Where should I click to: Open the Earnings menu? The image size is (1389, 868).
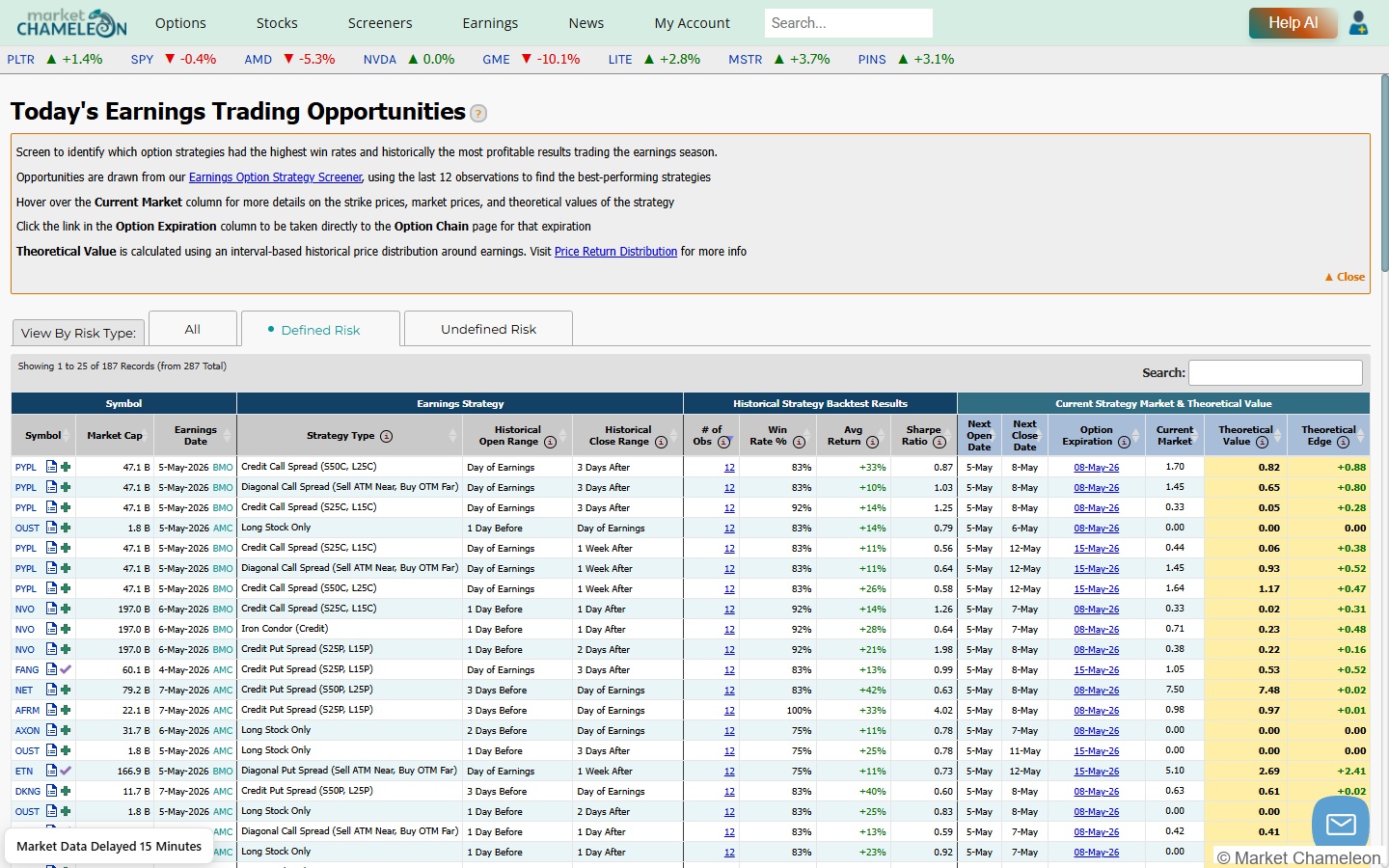click(x=490, y=23)
